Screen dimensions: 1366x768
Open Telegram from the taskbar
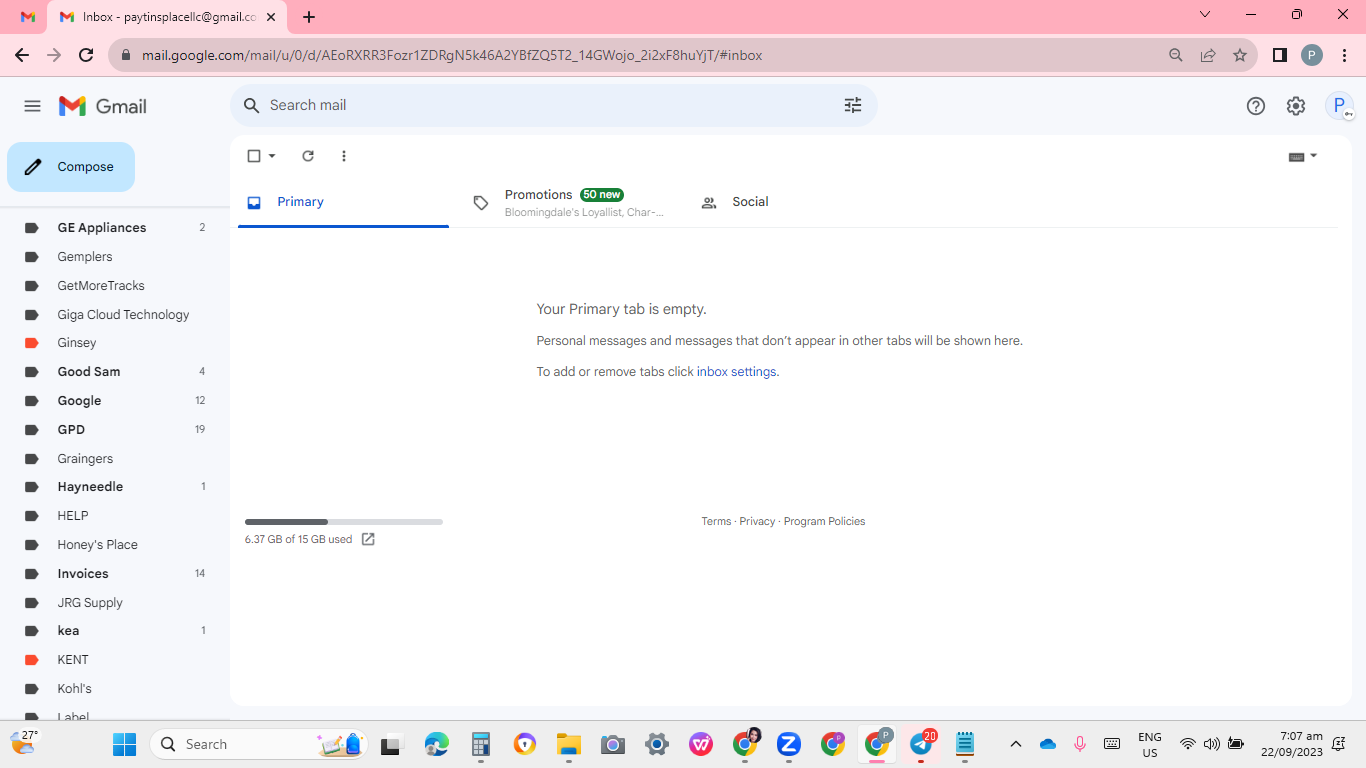pyautogui.click(x=921, y=743)
